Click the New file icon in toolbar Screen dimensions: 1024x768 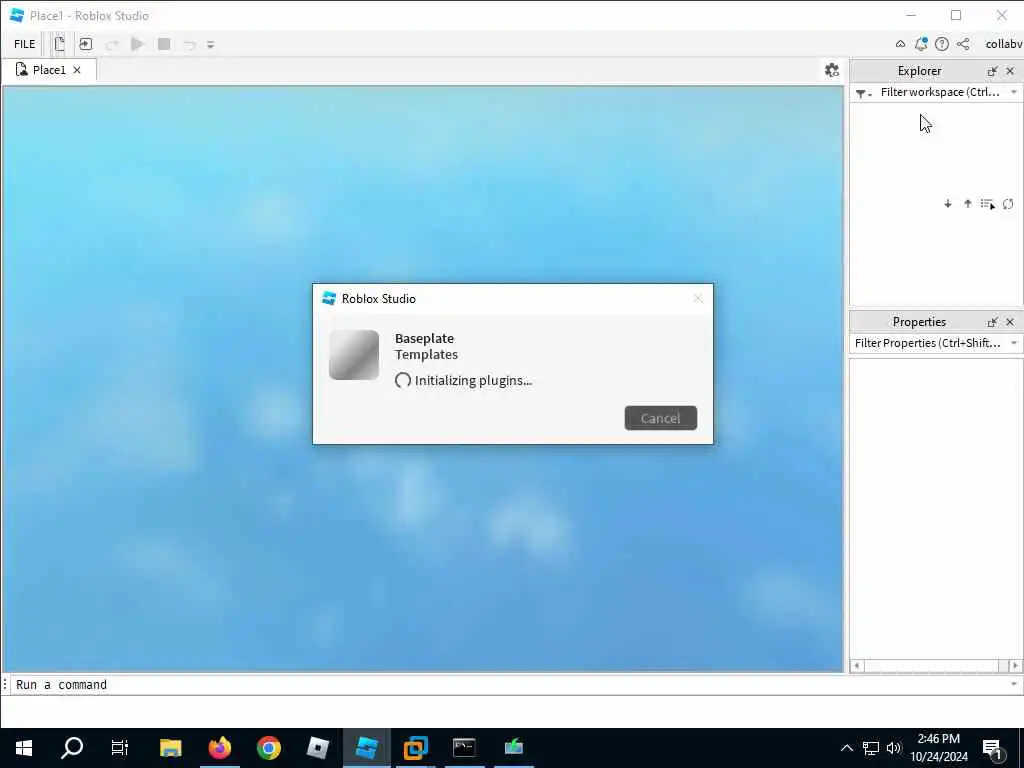click(x=59, y=44)
